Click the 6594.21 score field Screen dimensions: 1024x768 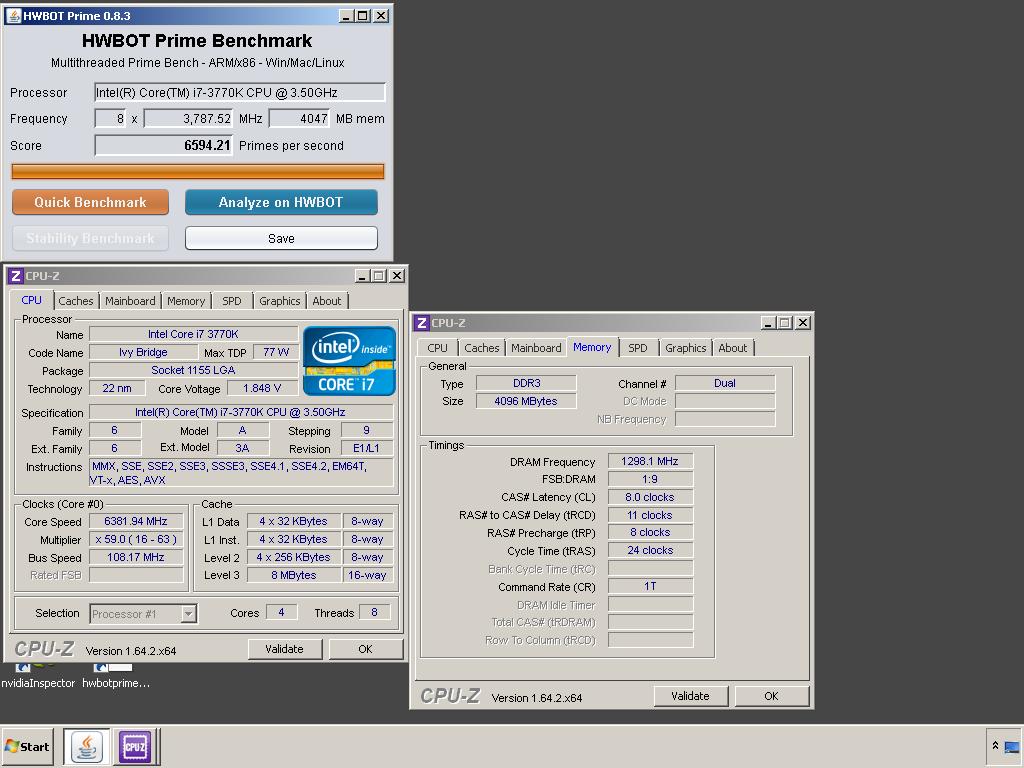click(x=163, y=145)
